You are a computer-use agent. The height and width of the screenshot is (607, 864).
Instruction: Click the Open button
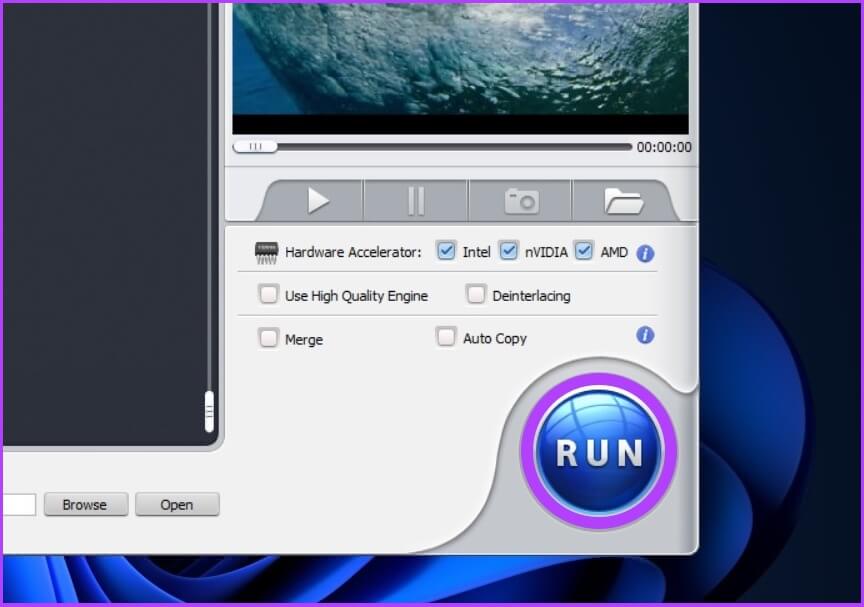coord(177,505)
